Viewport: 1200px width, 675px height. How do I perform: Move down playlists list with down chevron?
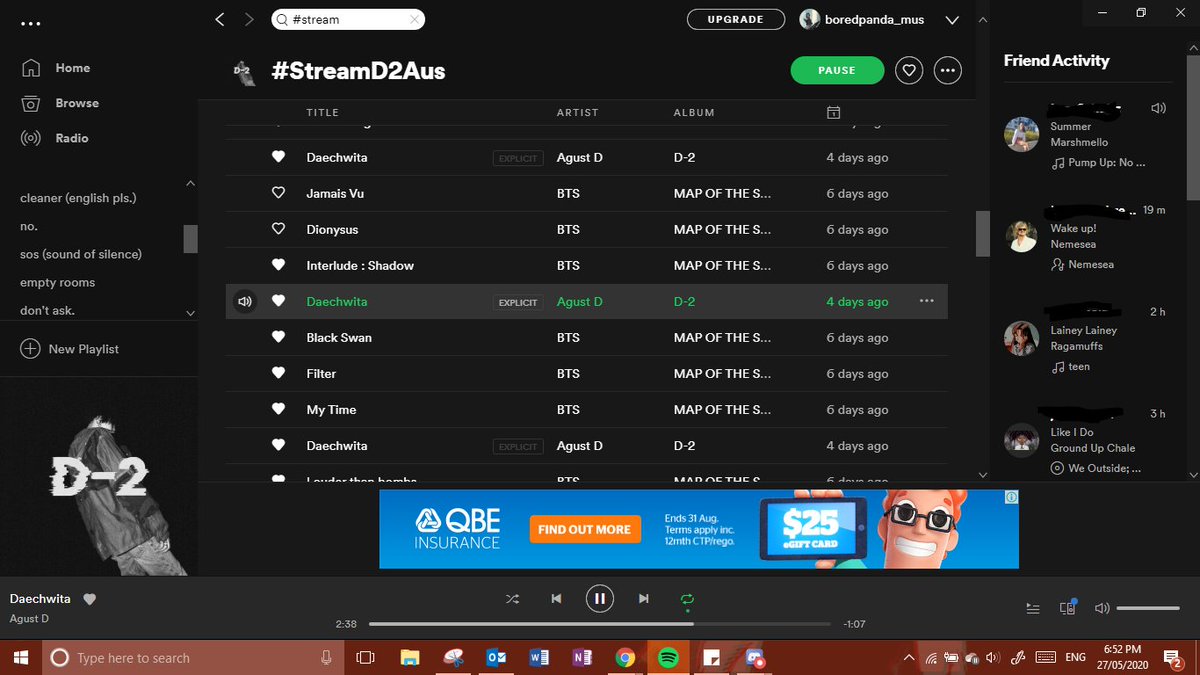pyautogui.click(x=190, y=313)
